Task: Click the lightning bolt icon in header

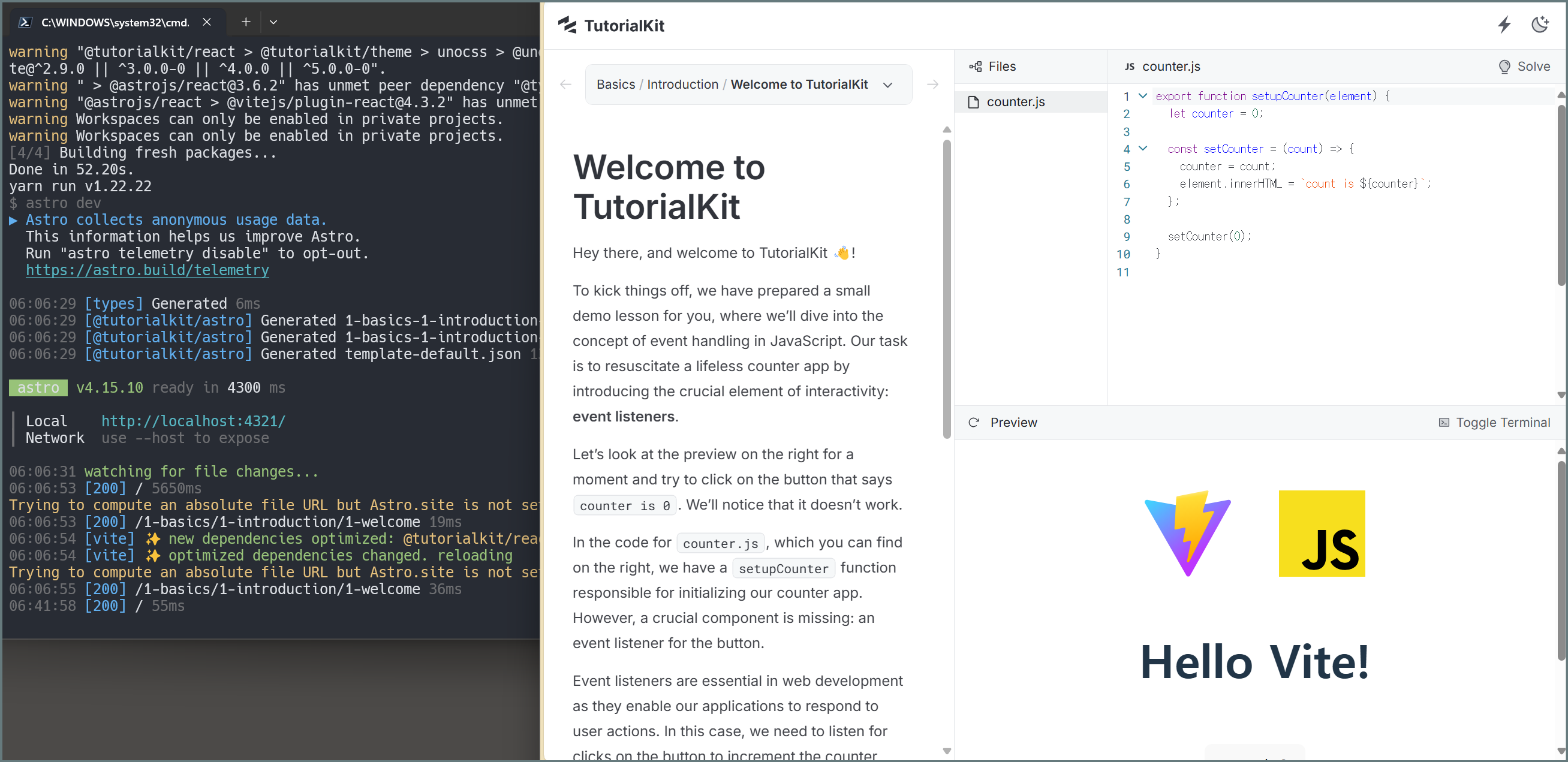Action: coord(1504,25)
